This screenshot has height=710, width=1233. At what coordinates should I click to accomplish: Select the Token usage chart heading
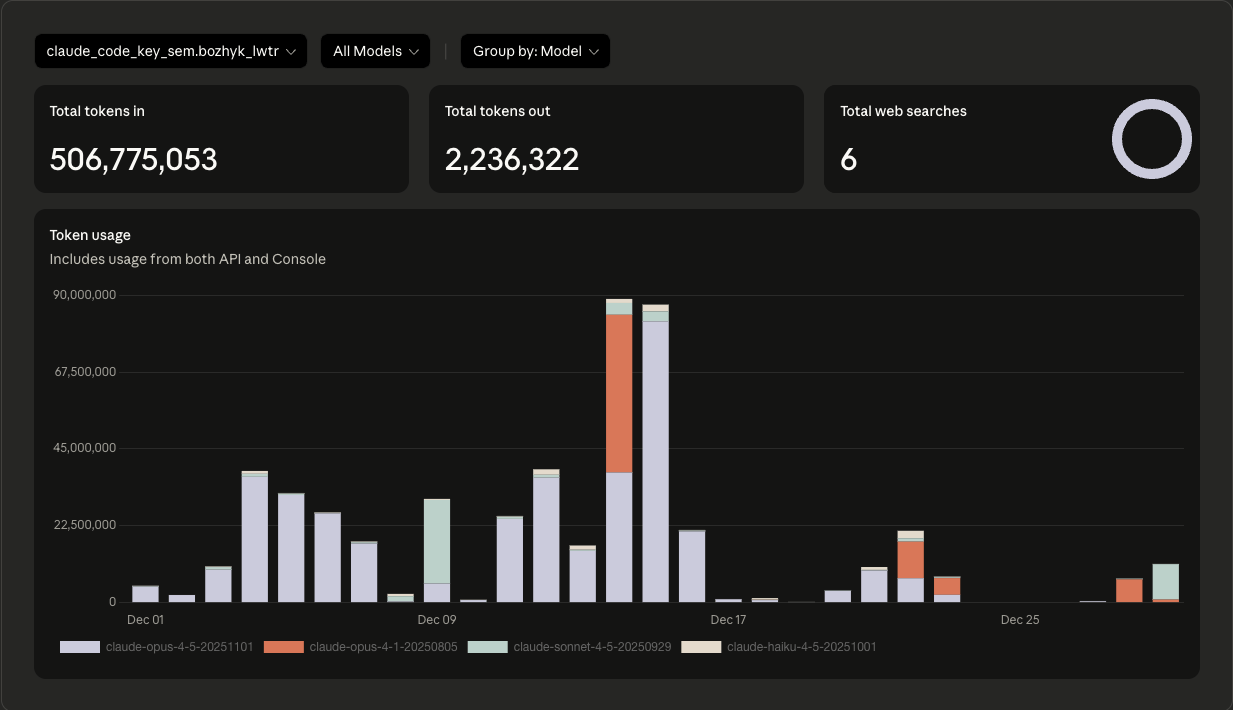click(90, 235)
